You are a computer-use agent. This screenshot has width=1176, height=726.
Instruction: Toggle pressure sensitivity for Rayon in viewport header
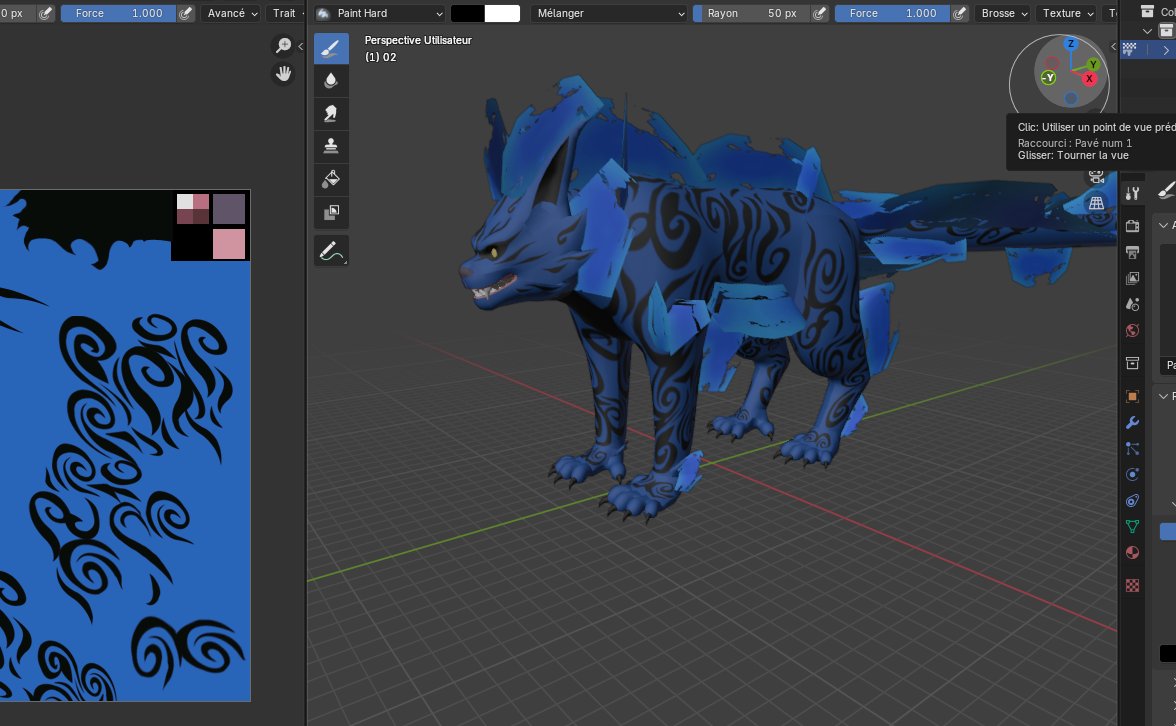click(820, 14)
